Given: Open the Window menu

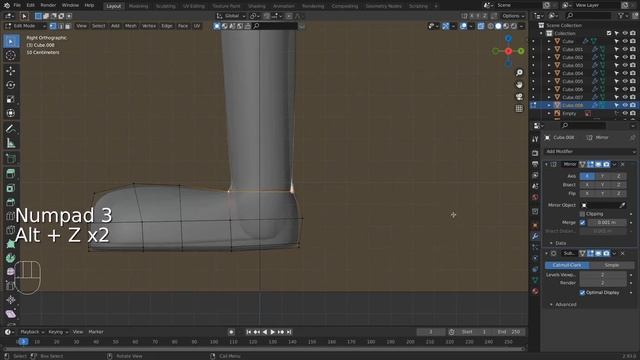Looking at the screenshot, I should pos(70,5).
